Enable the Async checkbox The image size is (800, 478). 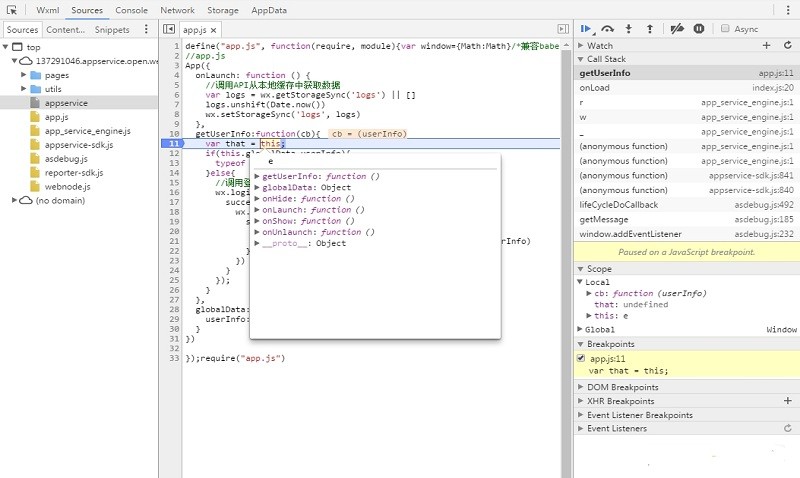725,29
